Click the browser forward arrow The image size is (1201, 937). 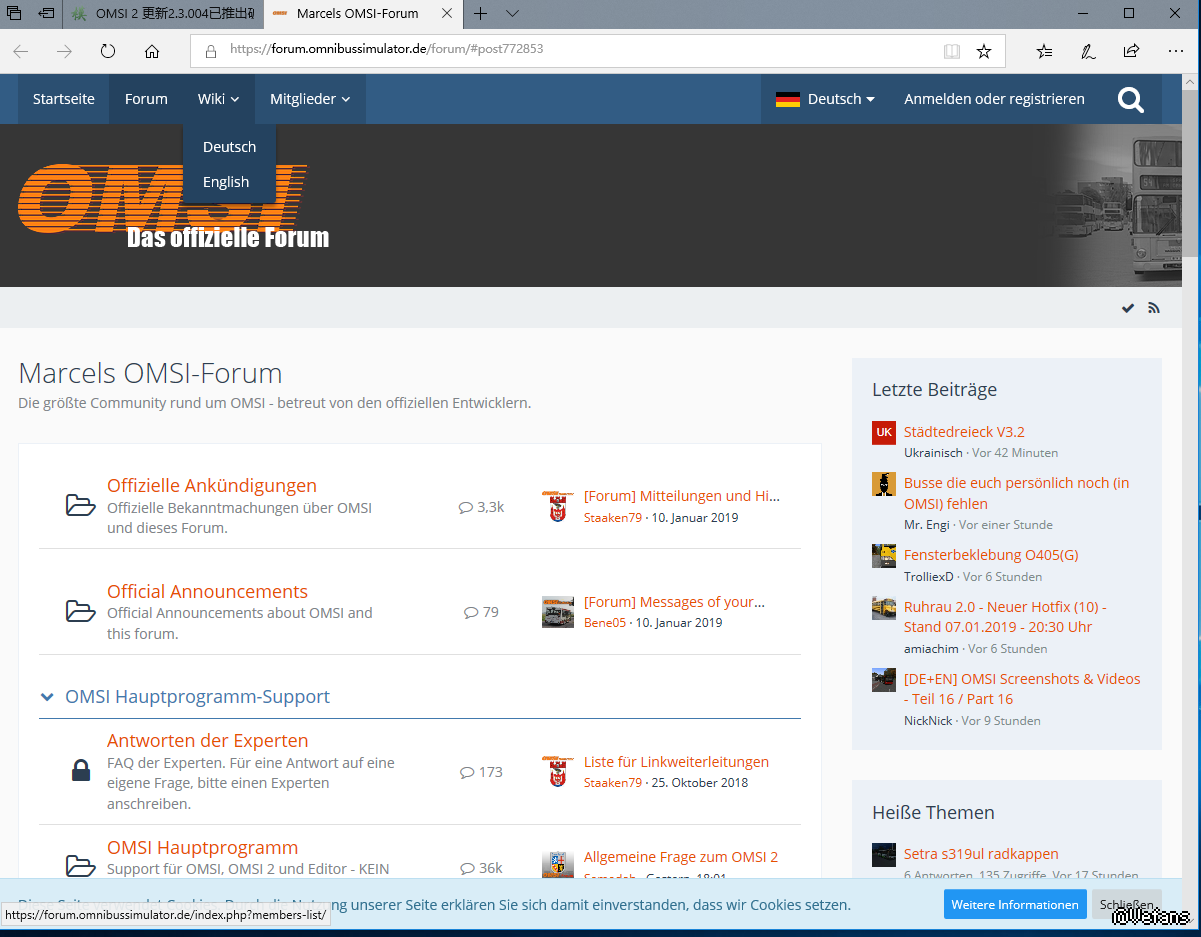[x=65, y=51]
